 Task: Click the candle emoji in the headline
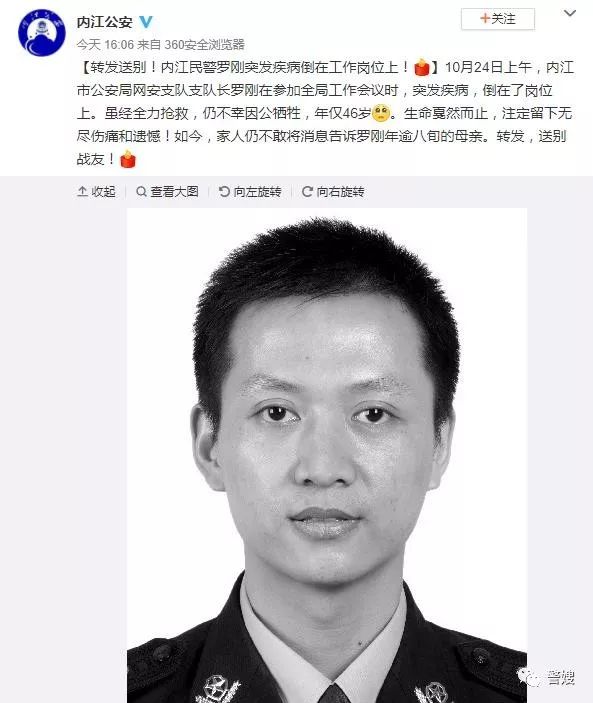[x=422, y=68]
